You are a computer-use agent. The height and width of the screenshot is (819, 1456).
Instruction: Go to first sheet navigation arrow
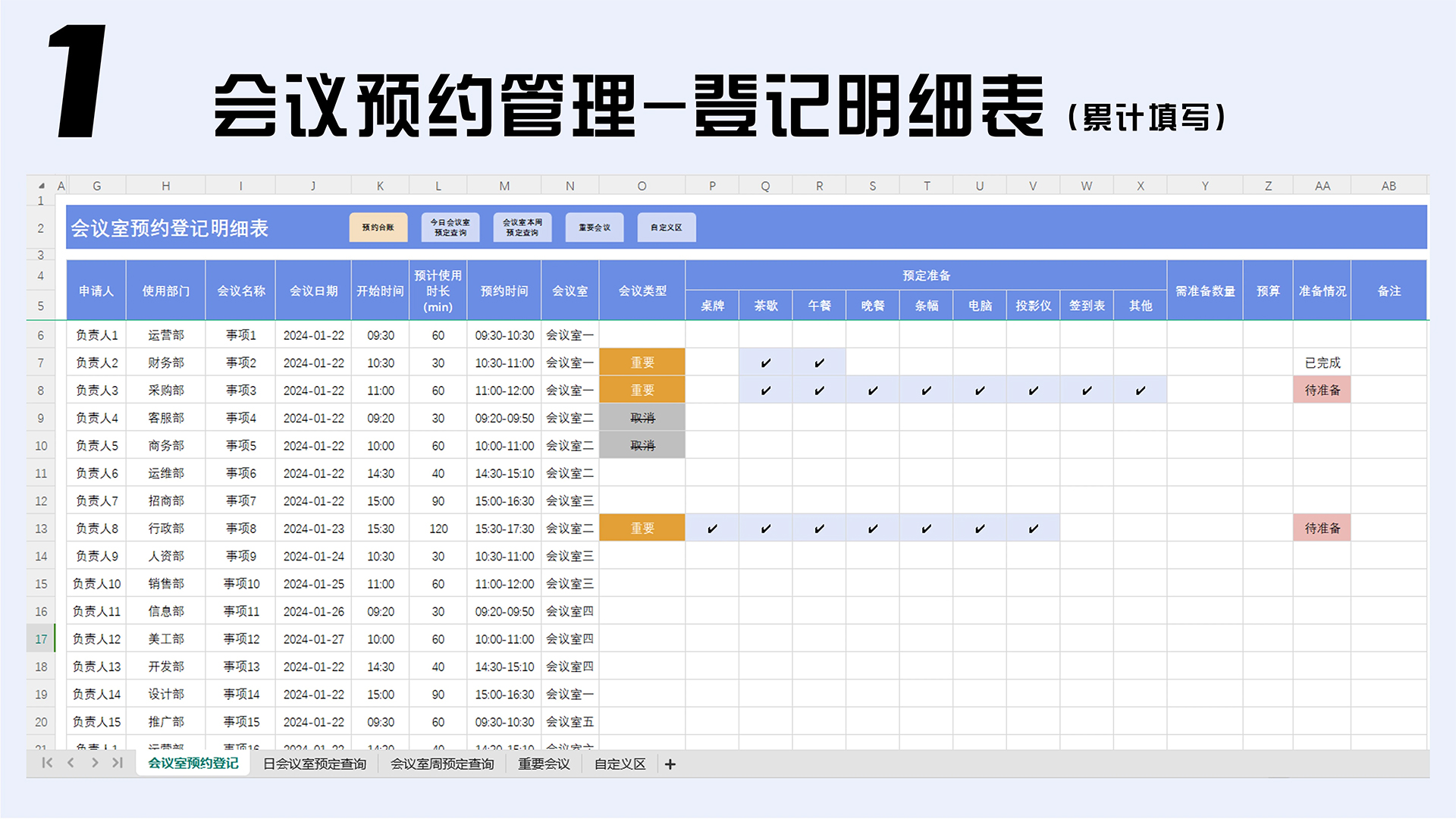(x=47, y=763)
